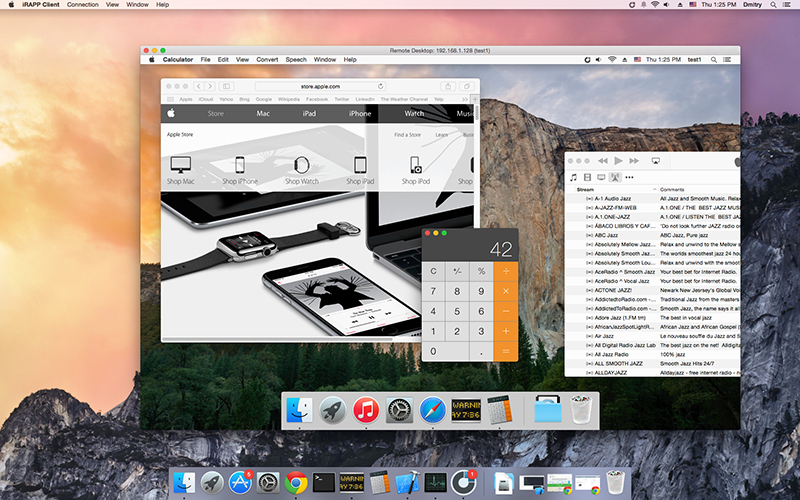This screenshot has height=500, width=800.
Task: Open the more (…) media menu in iTunes
Action: (630, 178)
